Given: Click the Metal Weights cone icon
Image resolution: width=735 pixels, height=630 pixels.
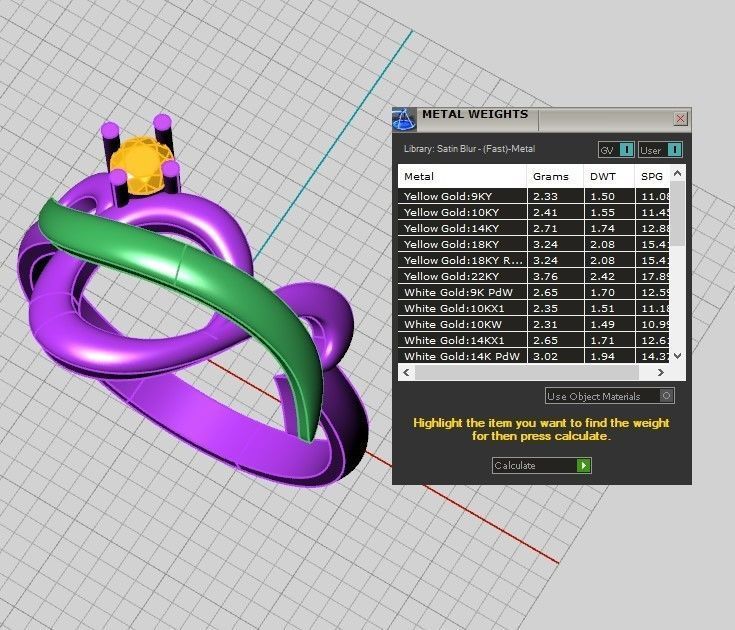Looking at the screenshot, I should 404,119.
